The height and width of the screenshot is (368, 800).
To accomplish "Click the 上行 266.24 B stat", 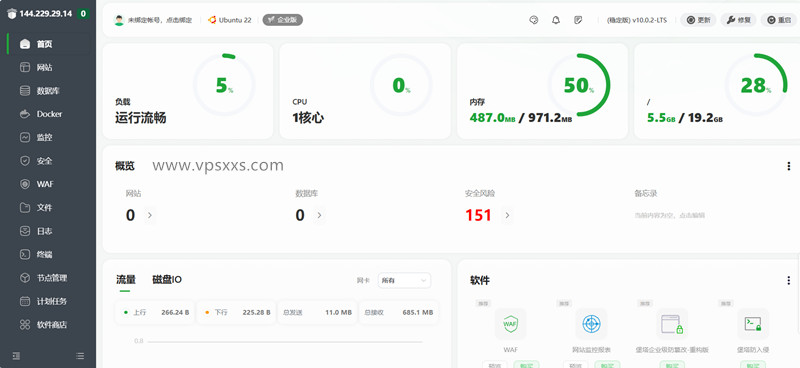I will point(155,312).
